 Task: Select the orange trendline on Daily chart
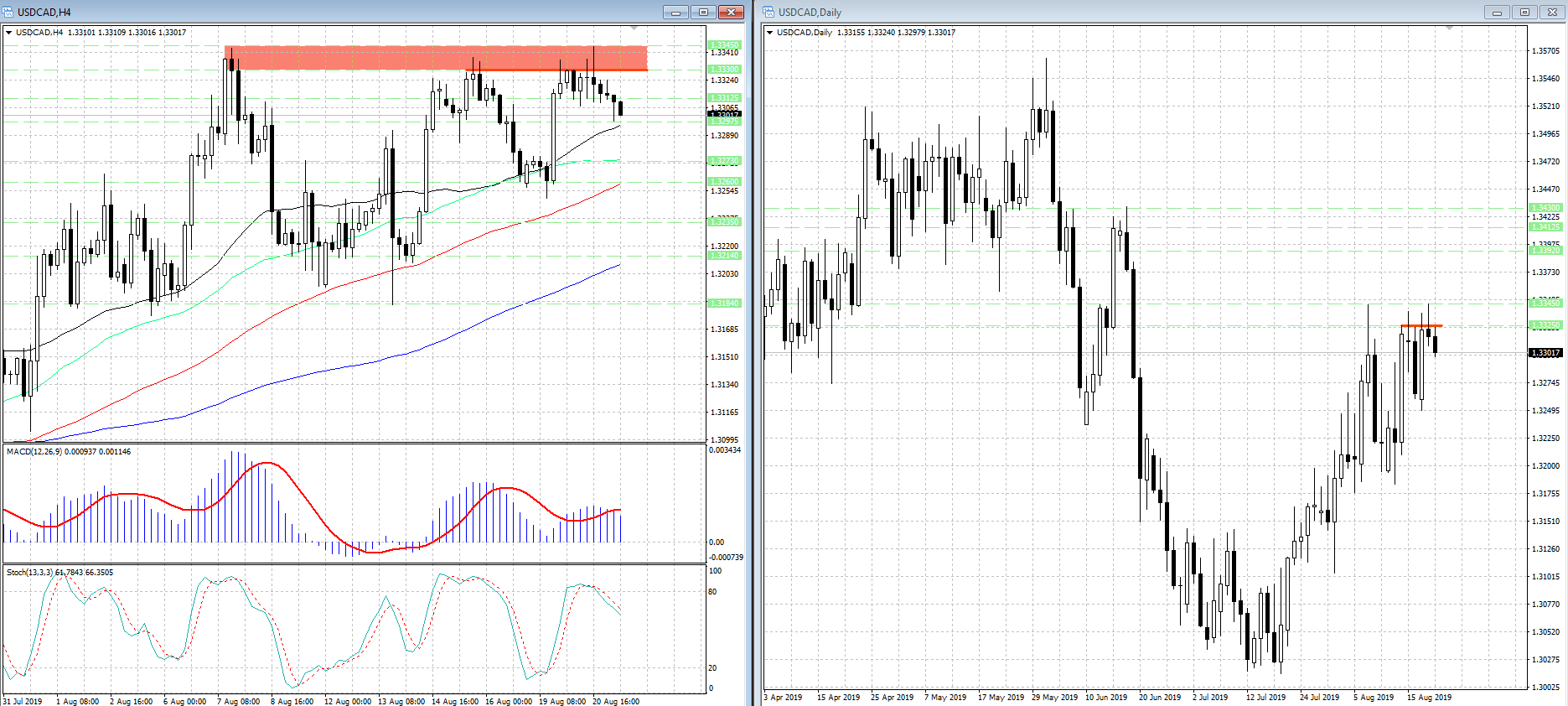point(1421,325)
